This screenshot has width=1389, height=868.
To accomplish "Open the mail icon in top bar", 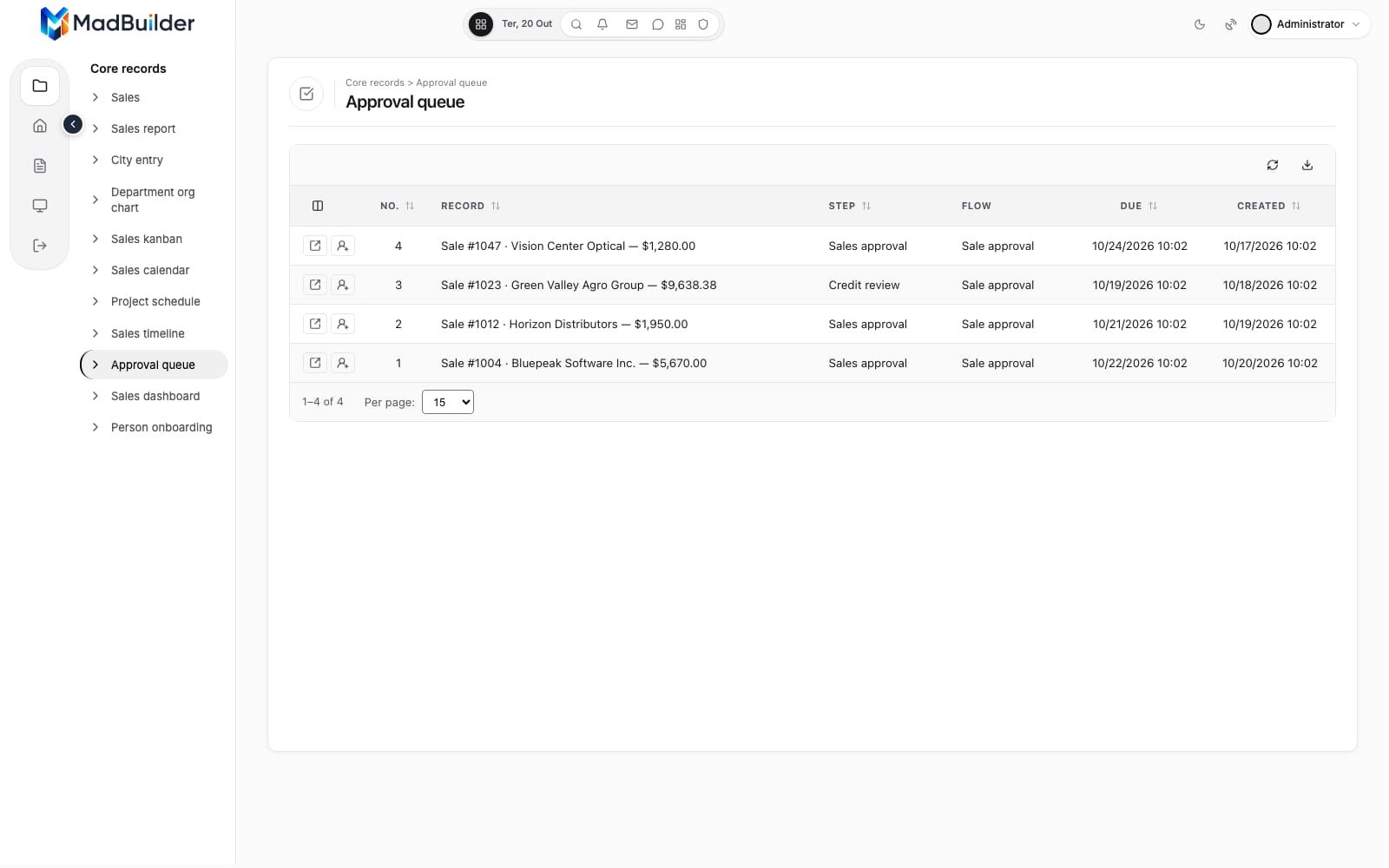I will tap(632, 24).
